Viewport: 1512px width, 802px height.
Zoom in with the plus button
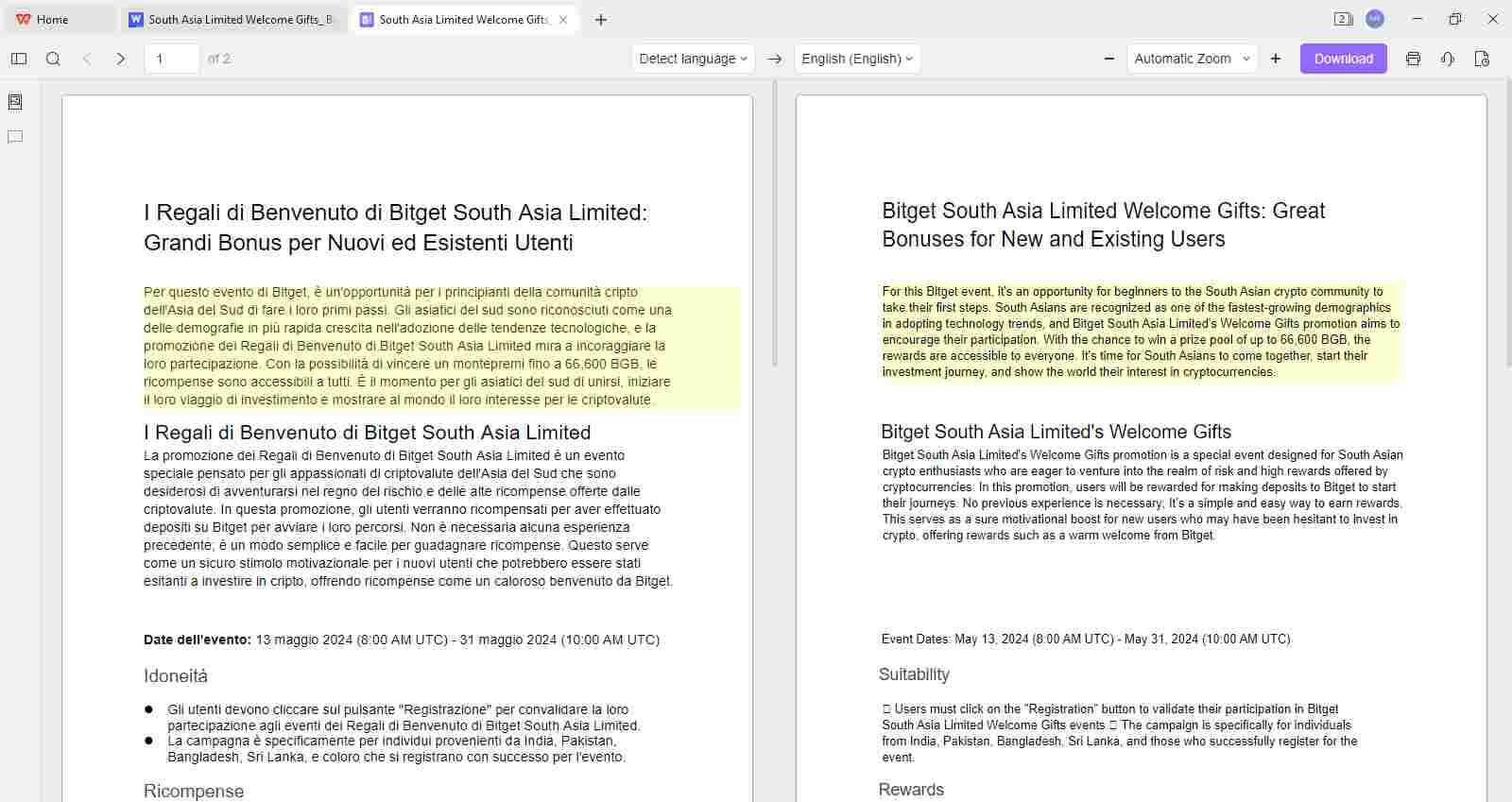pyautogui.click(x=1276, y=59)
